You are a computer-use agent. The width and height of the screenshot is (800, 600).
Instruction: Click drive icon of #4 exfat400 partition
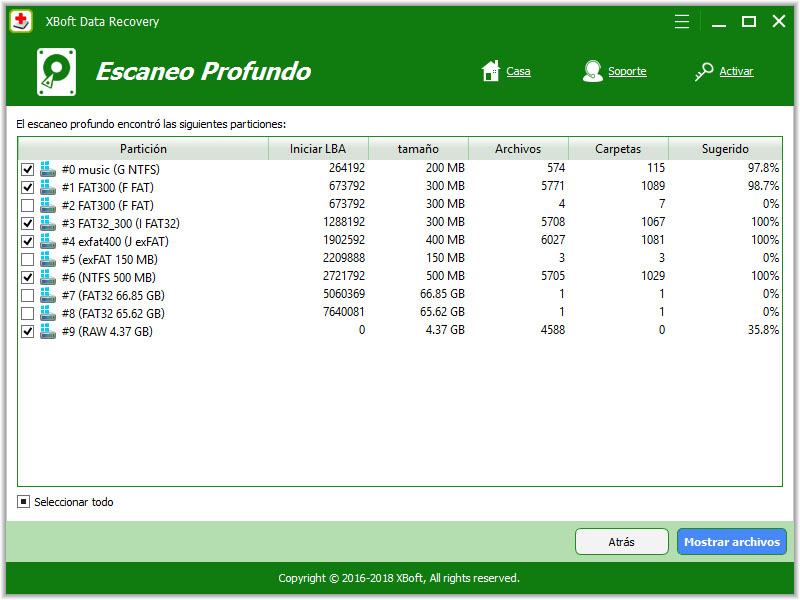point(47,241)
